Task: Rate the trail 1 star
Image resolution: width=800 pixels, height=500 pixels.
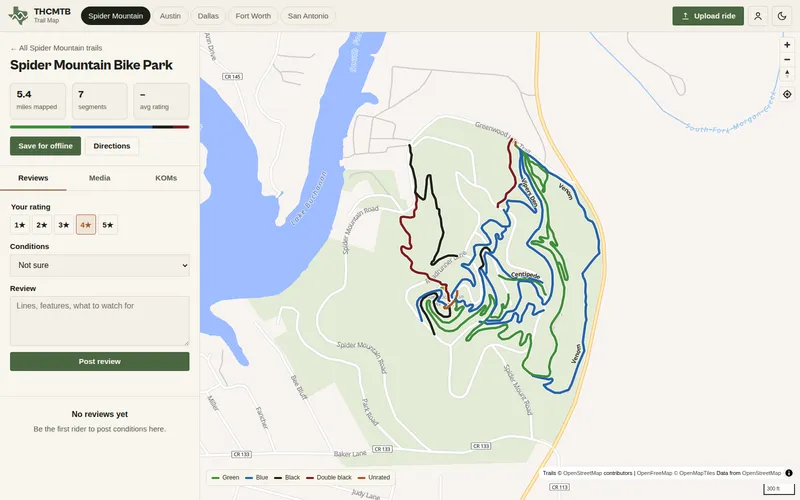Action: [20, 224]
